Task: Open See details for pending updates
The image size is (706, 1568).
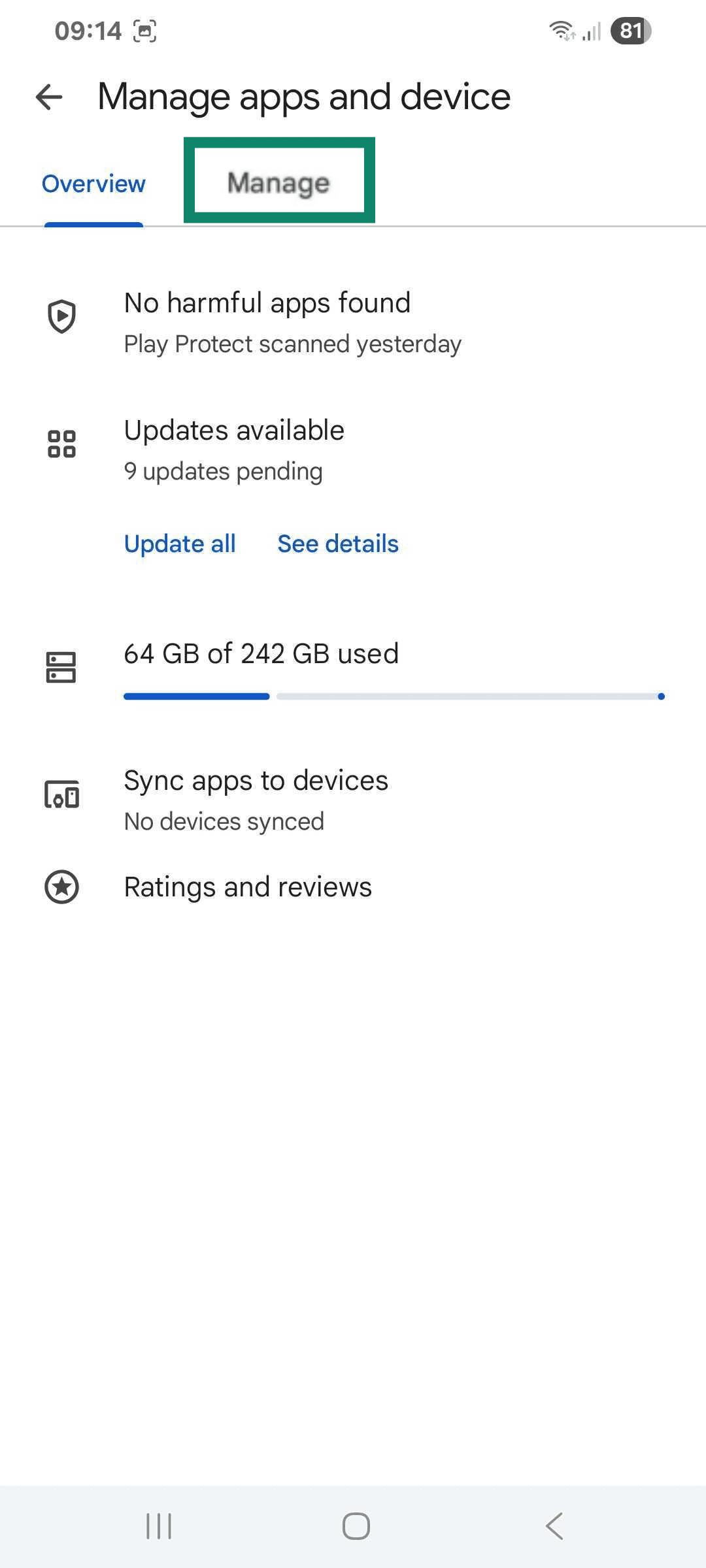Action: click(338, 544)
